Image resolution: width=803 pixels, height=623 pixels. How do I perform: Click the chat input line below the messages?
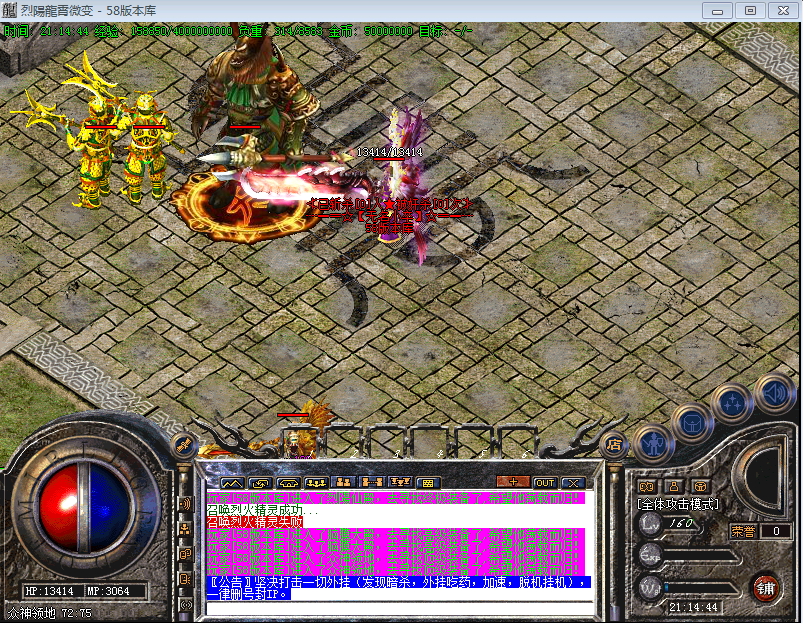coord(399,608)
